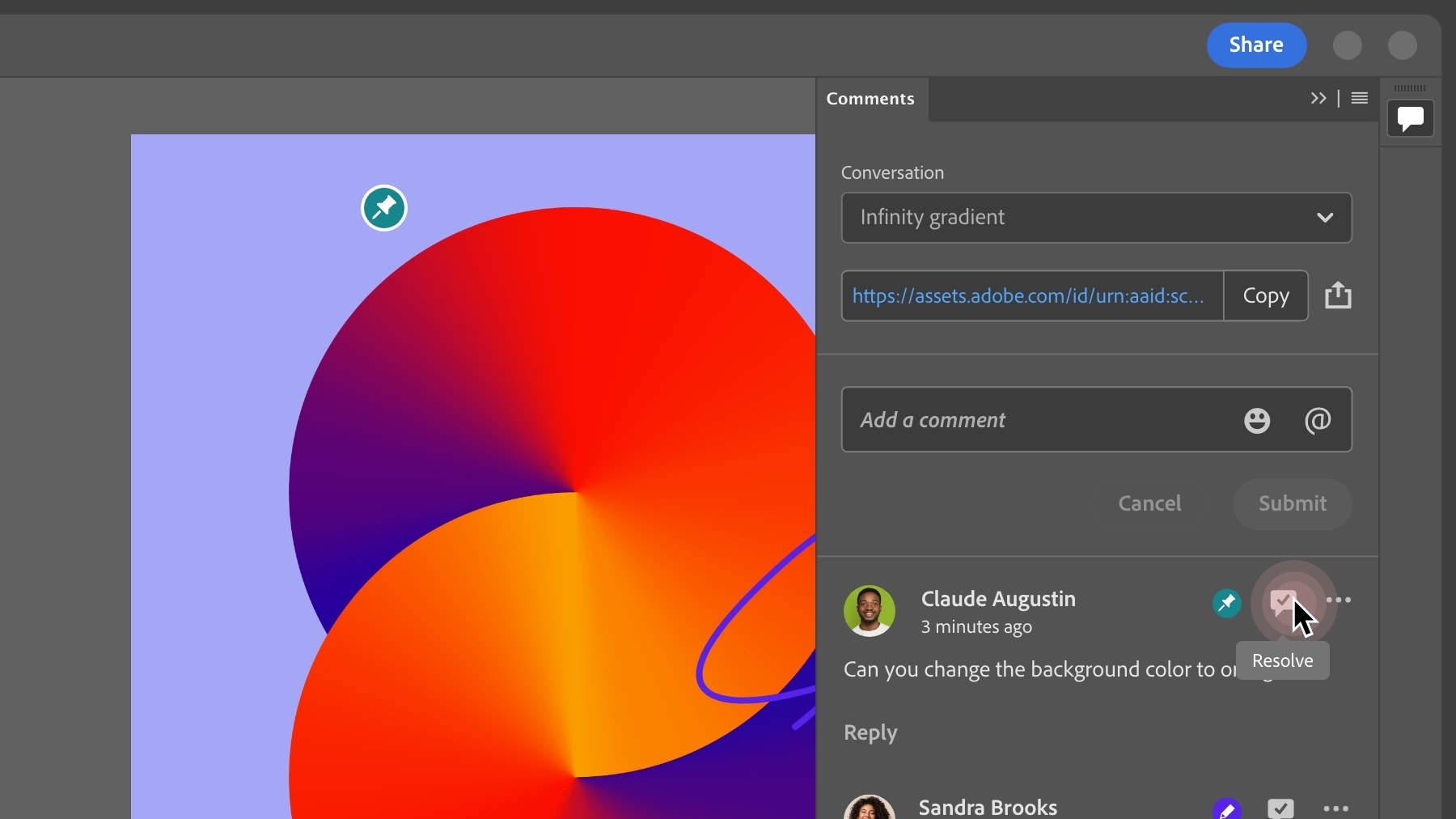This screenshot has height=819, width=1456.
Task: Click the gradient artwork canvas
Action: (x=473, y=477)
